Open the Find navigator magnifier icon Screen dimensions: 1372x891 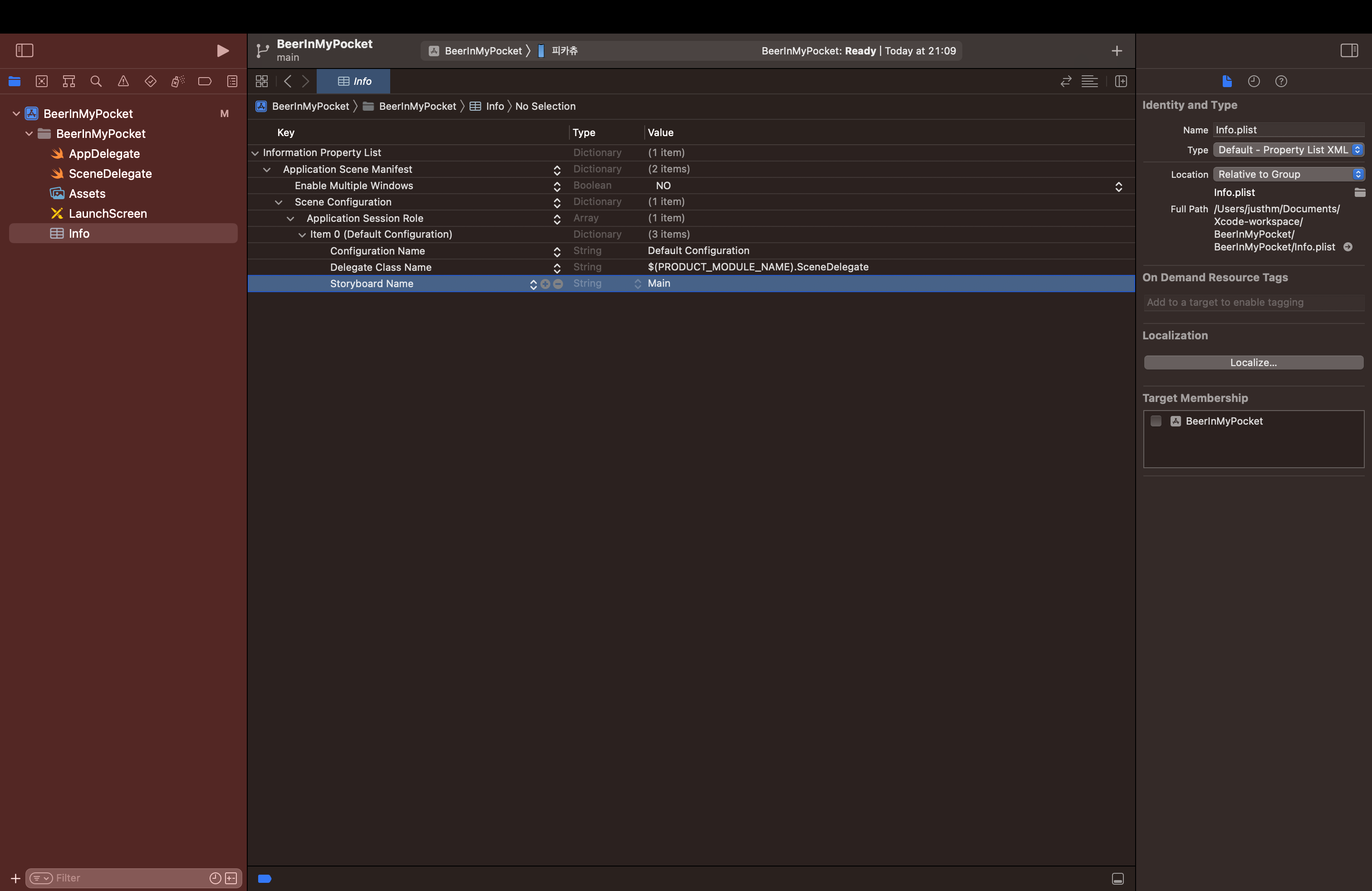(96, 81)
